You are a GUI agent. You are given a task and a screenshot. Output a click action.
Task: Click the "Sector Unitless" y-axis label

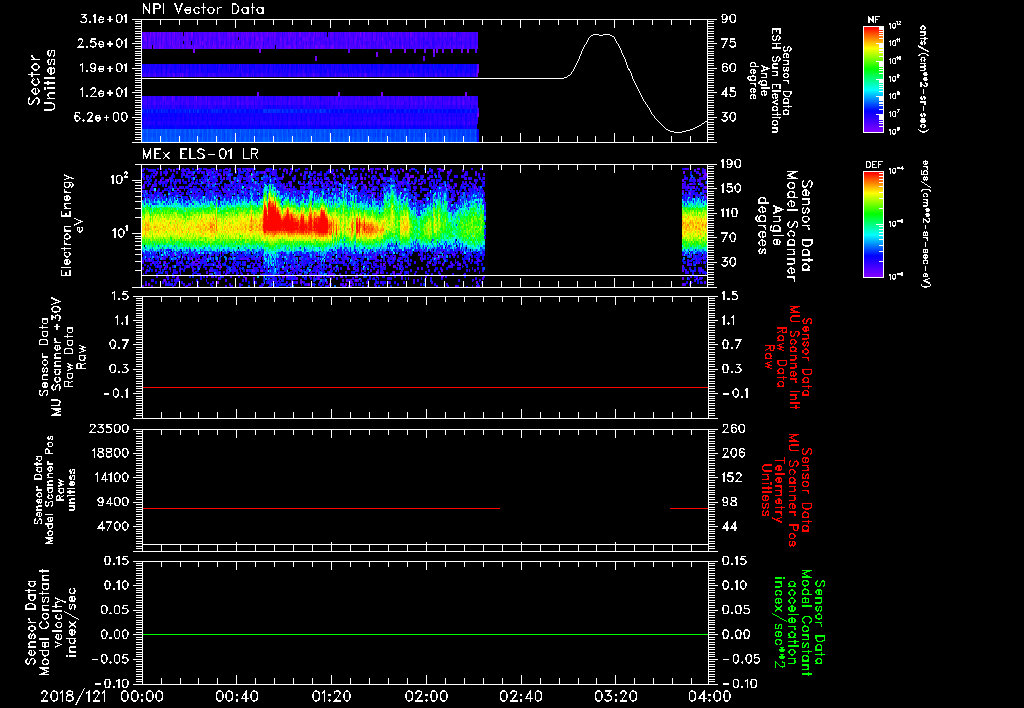tap(42, 80)
